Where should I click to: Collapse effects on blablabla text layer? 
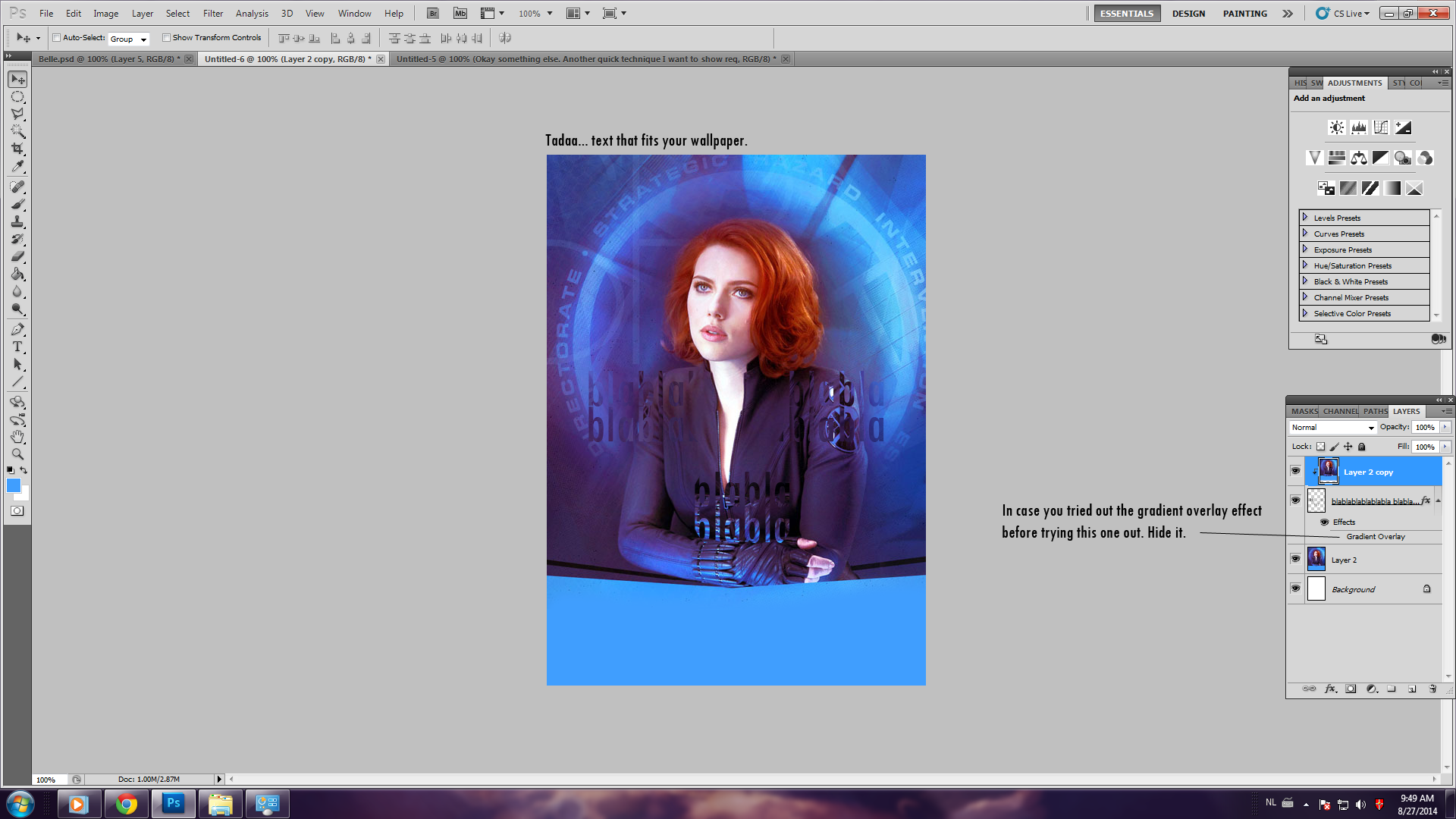pyautogui.click(x=1438, y=500)
